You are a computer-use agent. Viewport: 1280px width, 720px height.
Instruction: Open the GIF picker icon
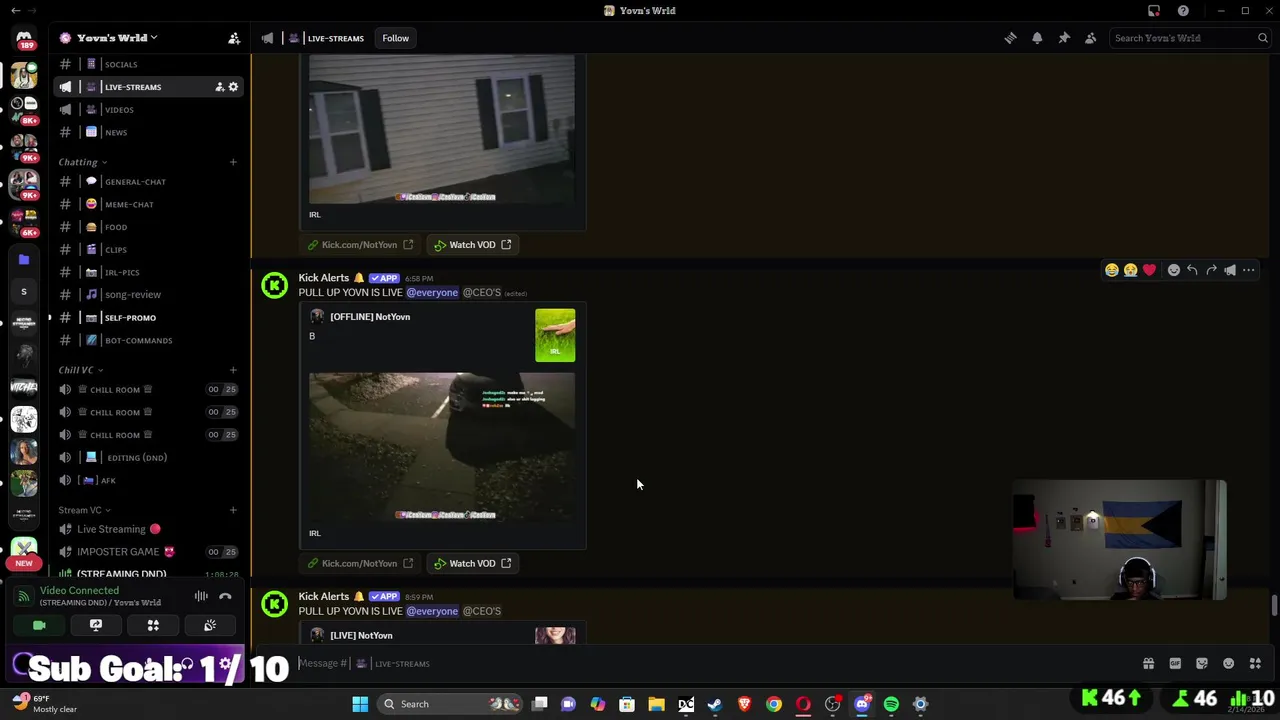(1175, 663)
